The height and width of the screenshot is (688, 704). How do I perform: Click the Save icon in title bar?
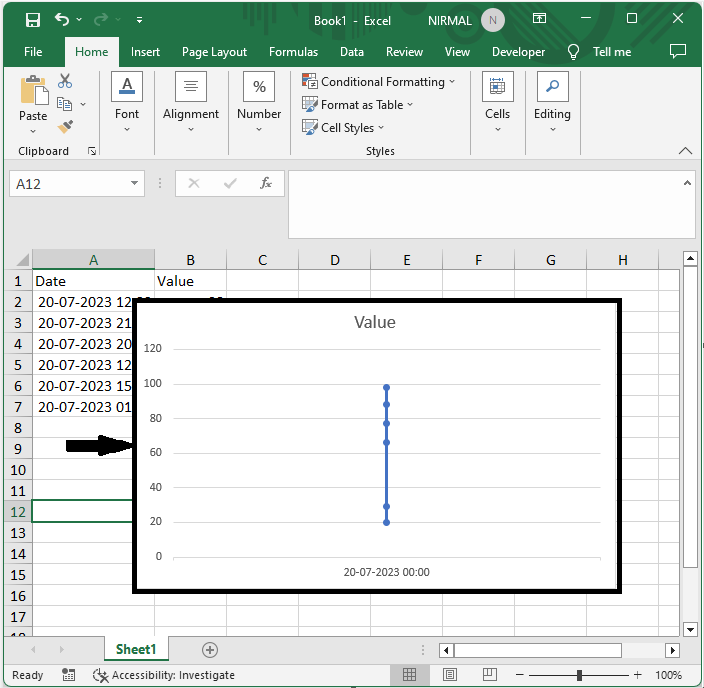pos(33,20)
